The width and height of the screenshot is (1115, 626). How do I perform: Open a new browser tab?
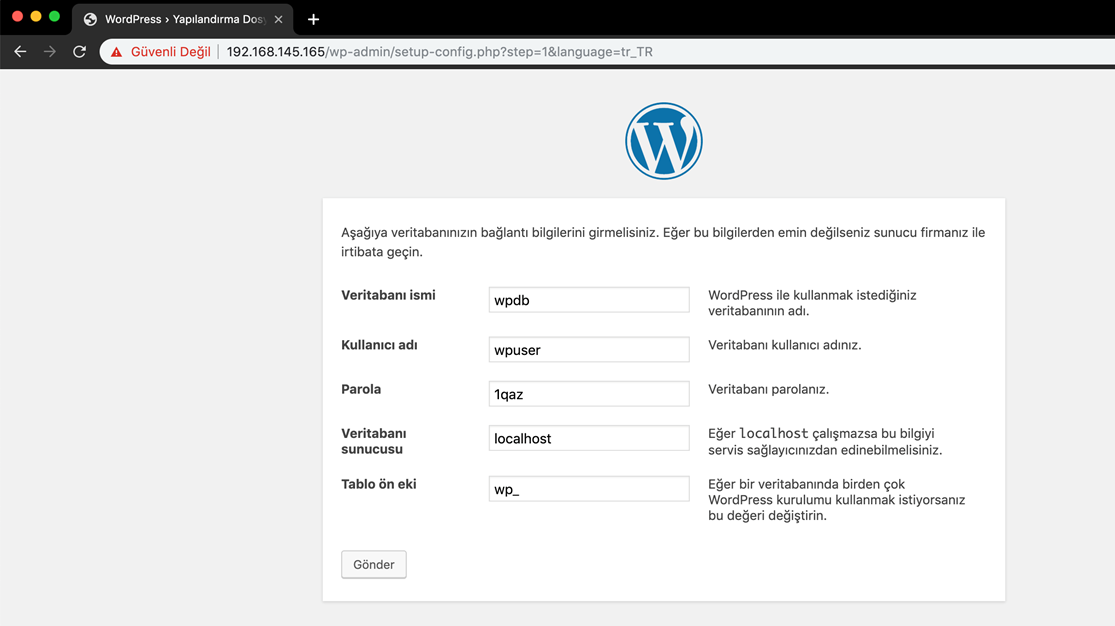point(314,19)
